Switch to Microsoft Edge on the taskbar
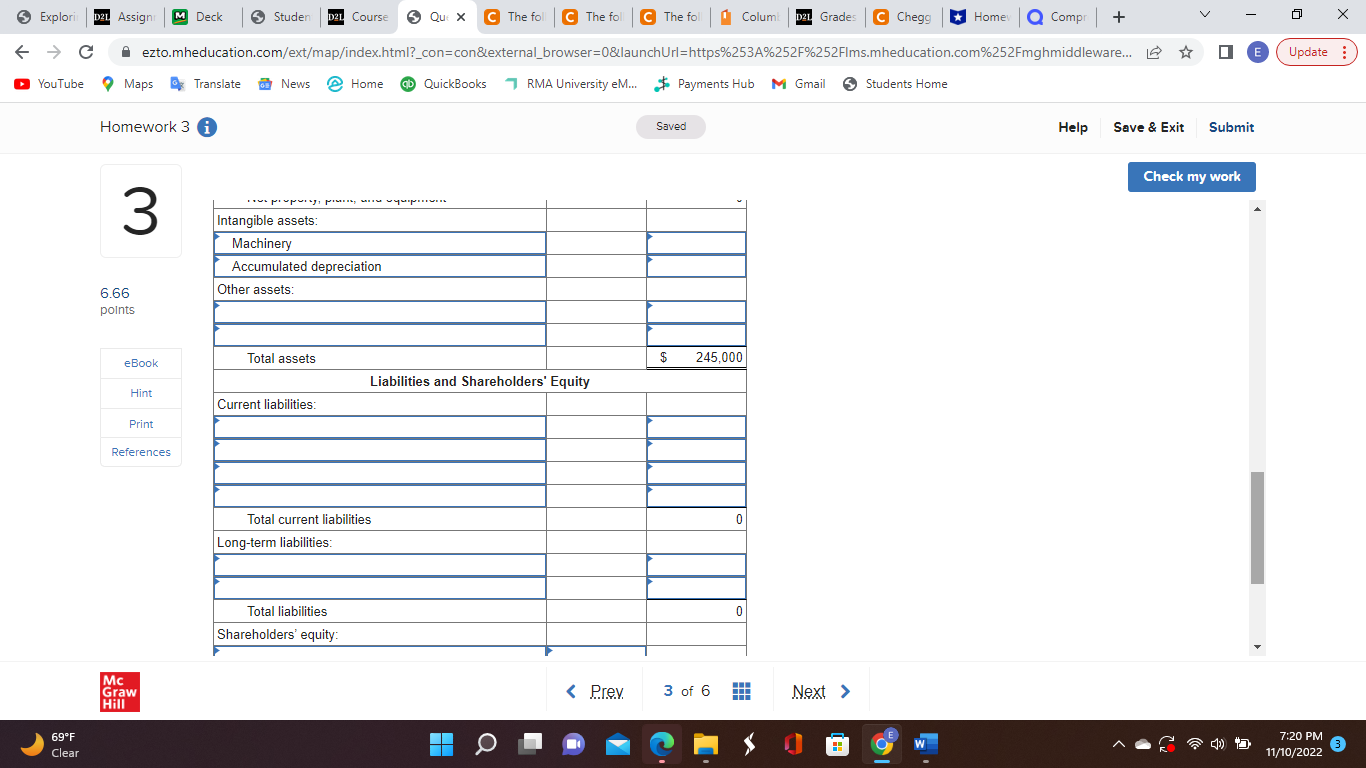The image size is (1366, 768). [662, 744]
